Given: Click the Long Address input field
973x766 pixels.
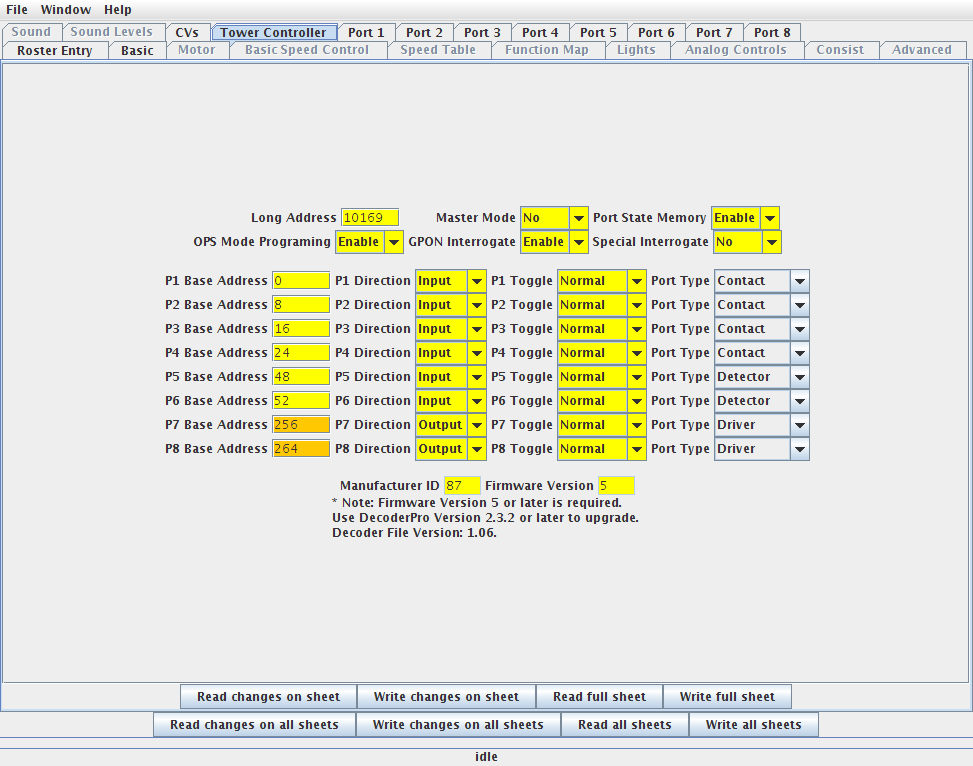Looking at the screenshot, I should (x=369, y=218).
